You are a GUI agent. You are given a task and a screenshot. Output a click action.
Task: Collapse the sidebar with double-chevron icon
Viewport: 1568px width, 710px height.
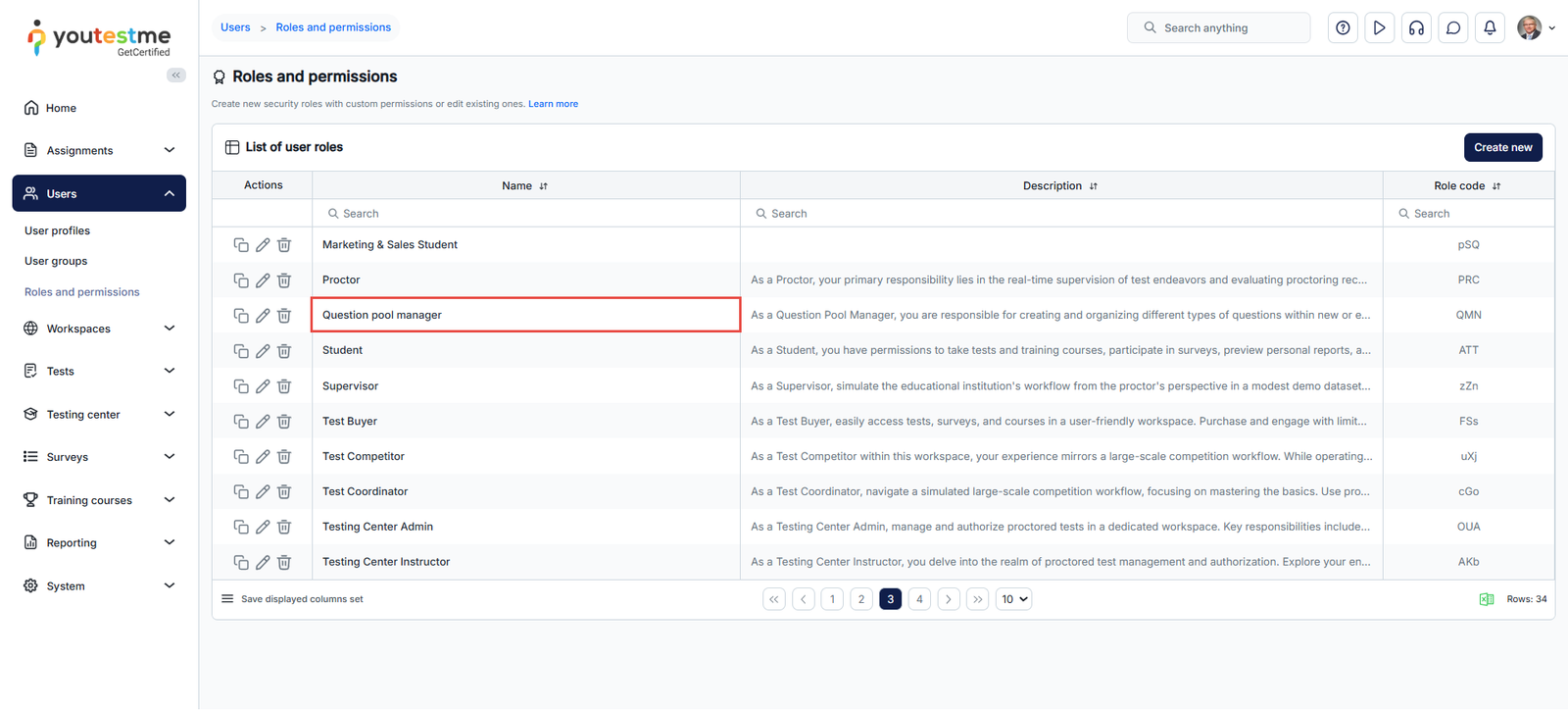tap(176, 76)
